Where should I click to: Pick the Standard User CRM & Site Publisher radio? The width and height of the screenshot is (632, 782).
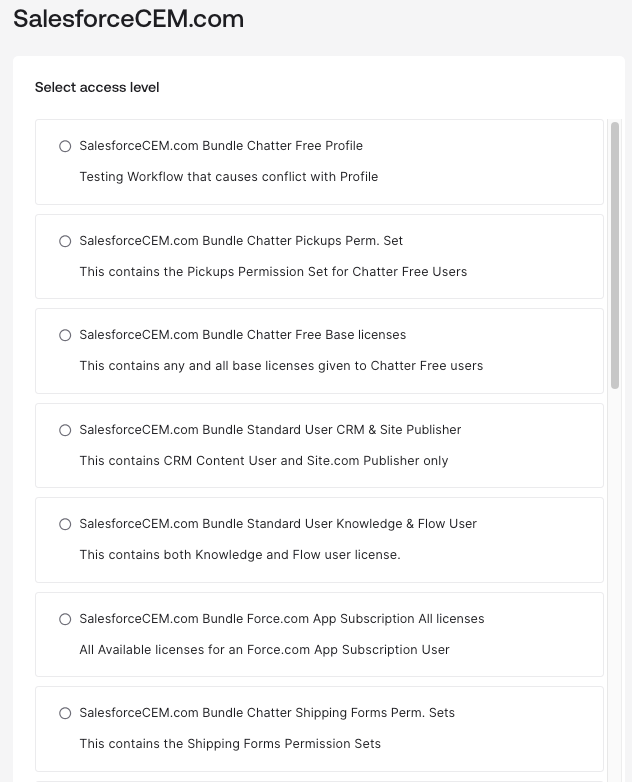coord(65,430)
